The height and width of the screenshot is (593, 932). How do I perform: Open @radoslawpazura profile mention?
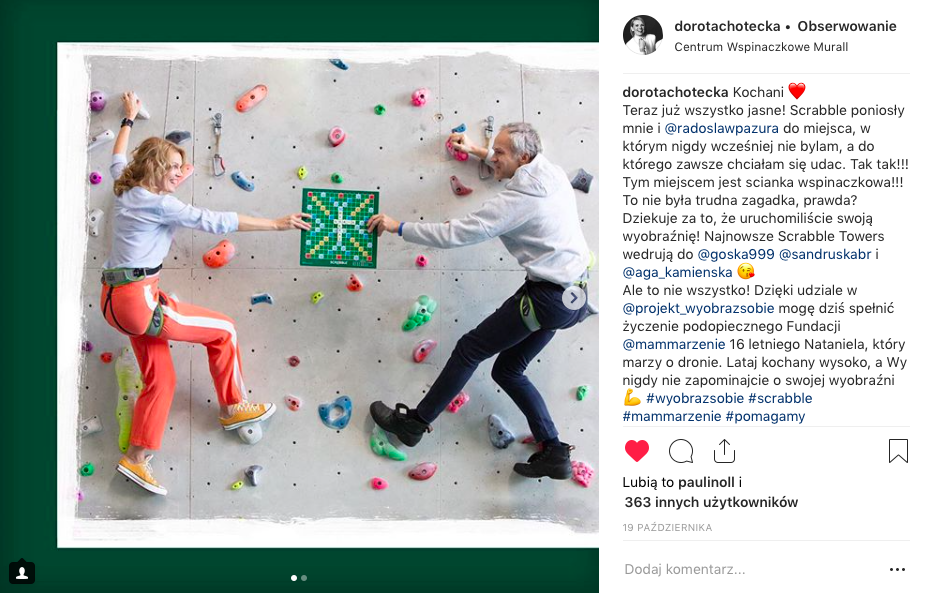pos(721,128)
